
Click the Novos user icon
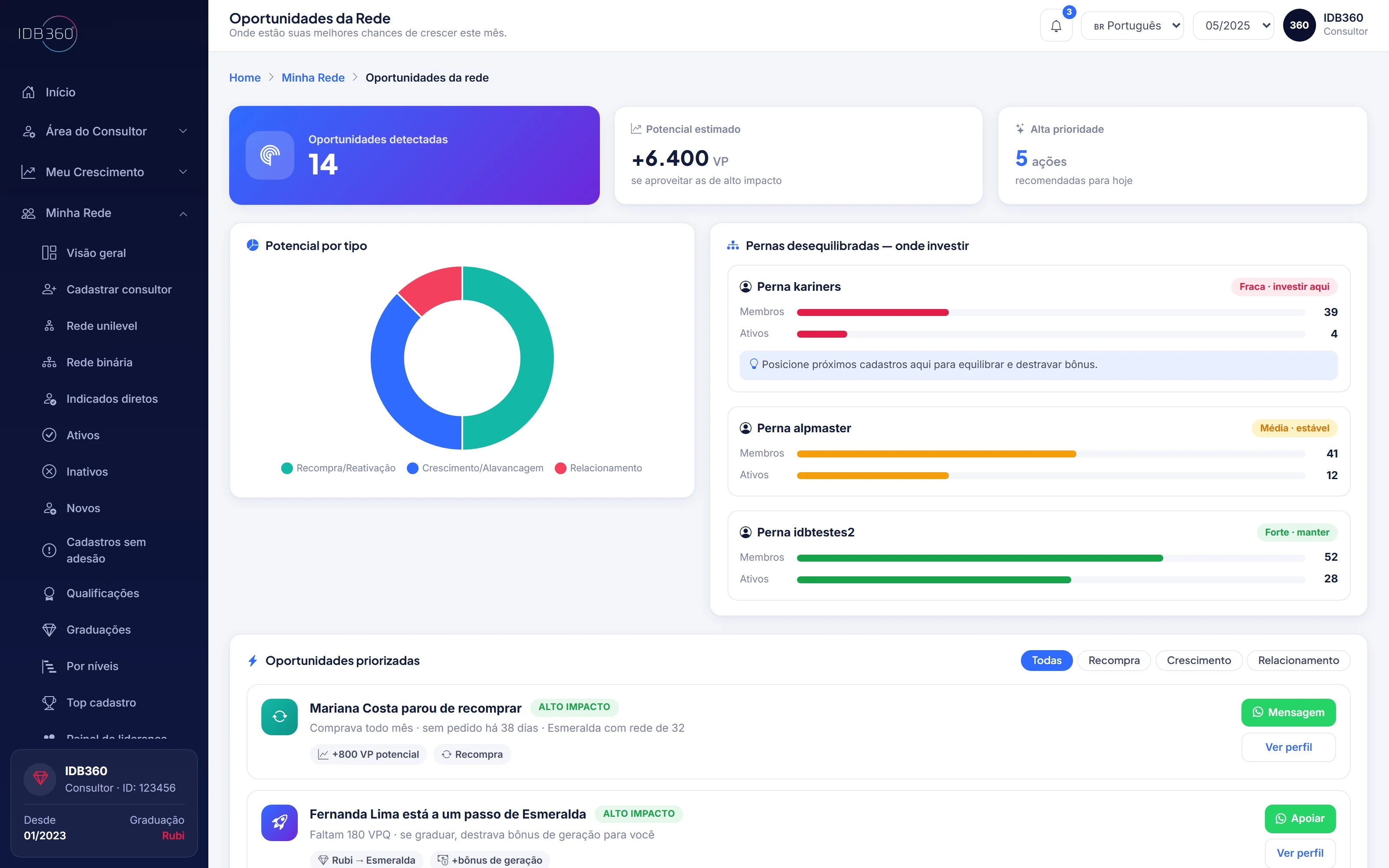pos(49,508)
